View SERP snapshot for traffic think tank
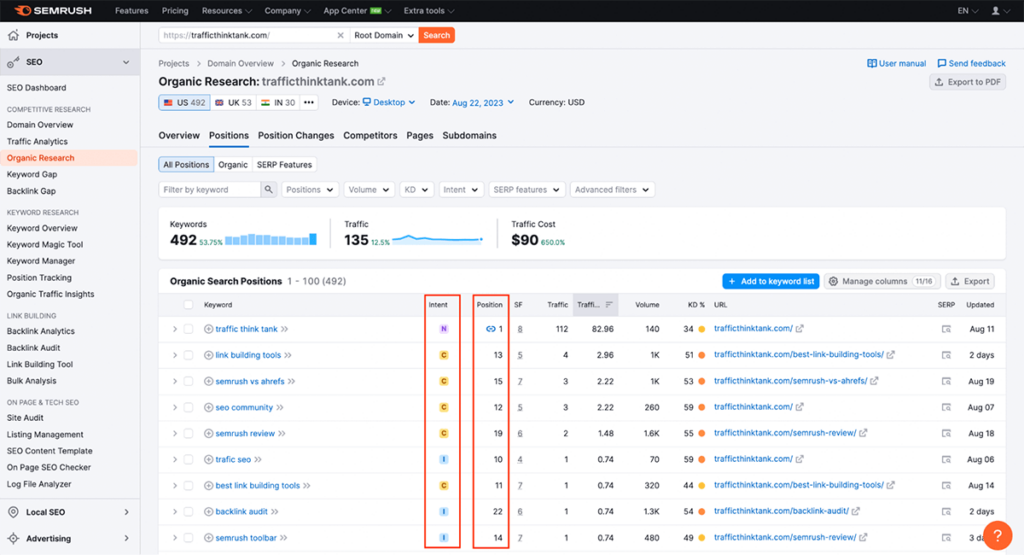1024x555 pixels. pyautogui.click(x=946, y=329)
